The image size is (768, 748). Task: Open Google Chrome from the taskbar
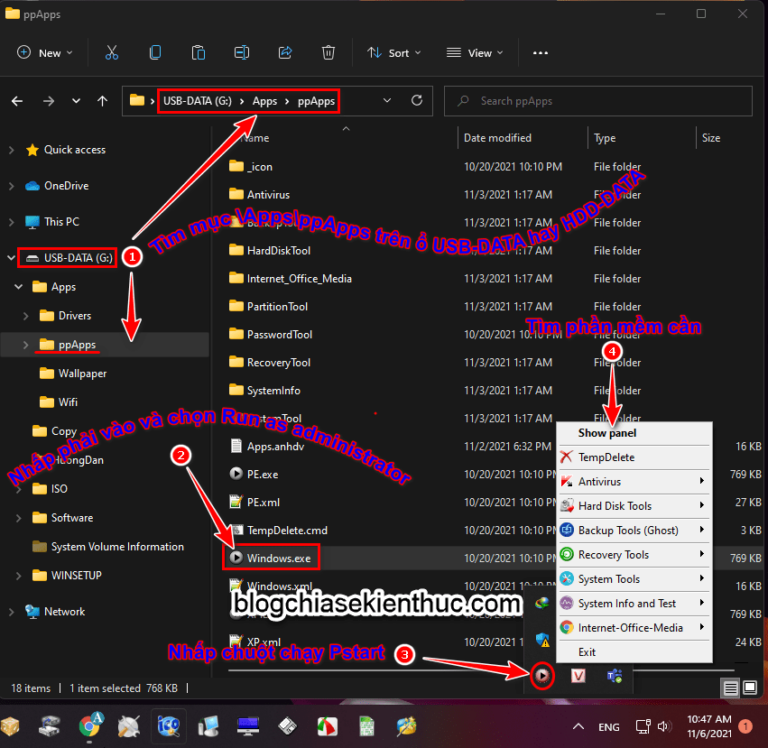pyautogui.click(x=91, y=724)
